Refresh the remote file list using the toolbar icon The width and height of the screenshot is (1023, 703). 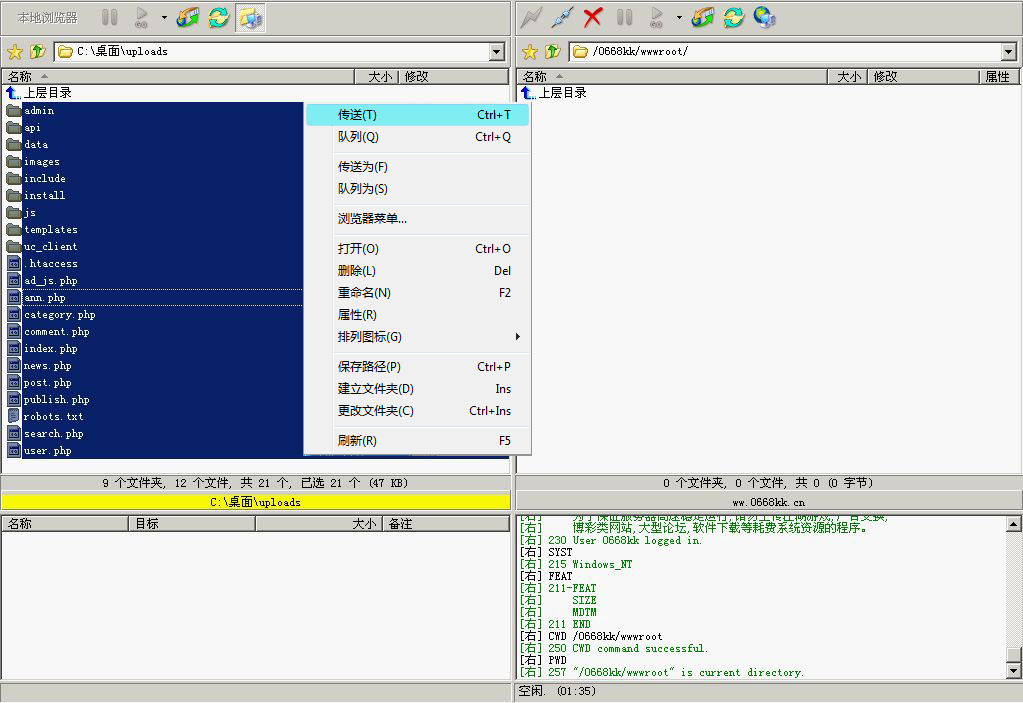coord(734,18)
